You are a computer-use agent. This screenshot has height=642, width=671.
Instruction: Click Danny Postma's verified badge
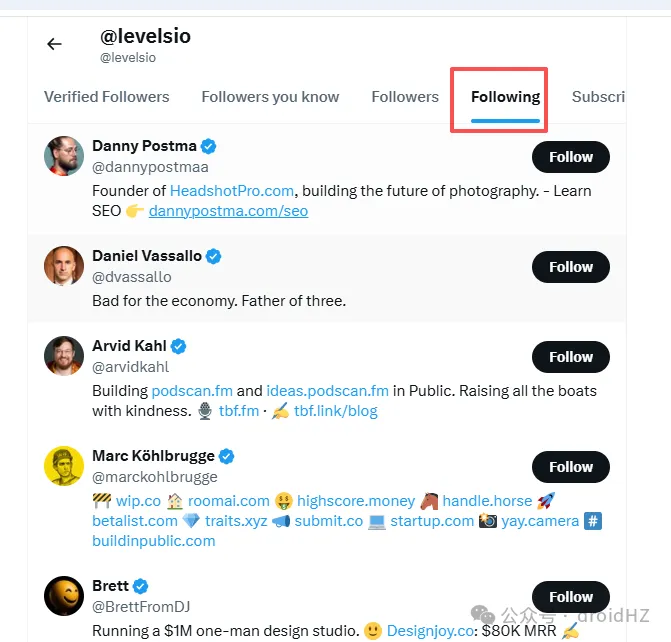click(208, 146)
